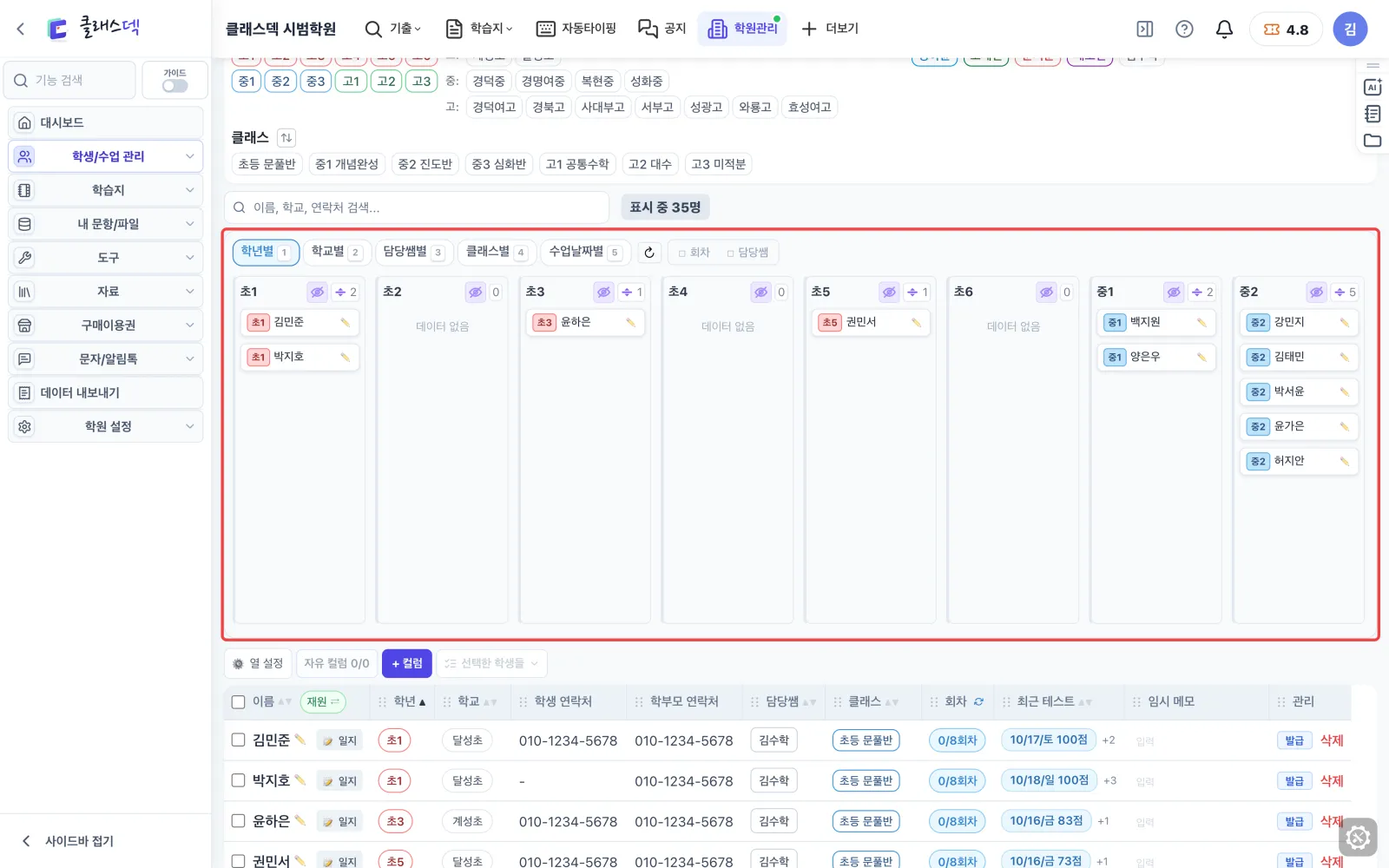
Task: Edit 김민준 card pencil icon in 초1 column
Action: (345, 322)
